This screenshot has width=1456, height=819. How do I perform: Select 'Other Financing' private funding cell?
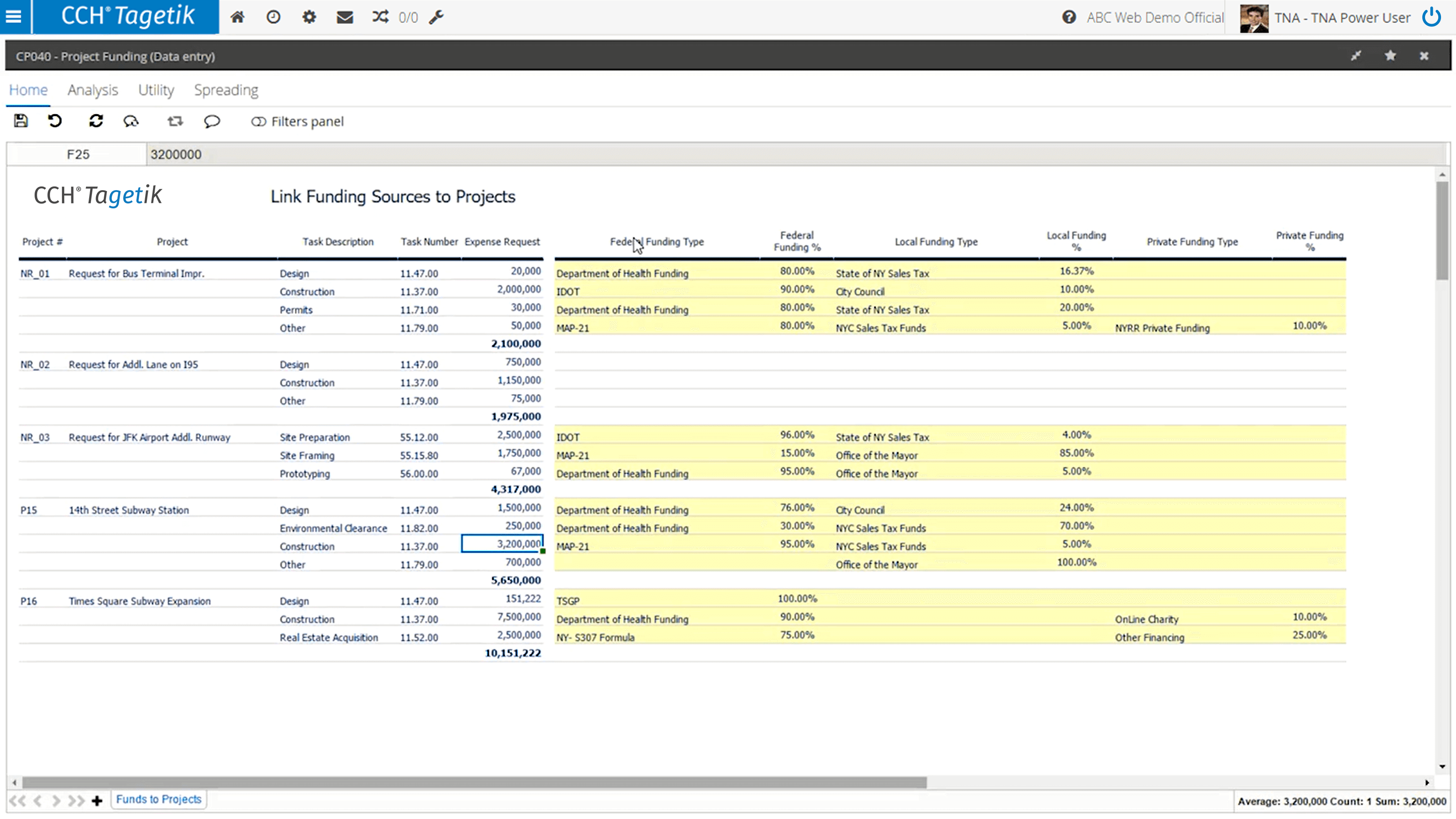(x=1149, y=637)
